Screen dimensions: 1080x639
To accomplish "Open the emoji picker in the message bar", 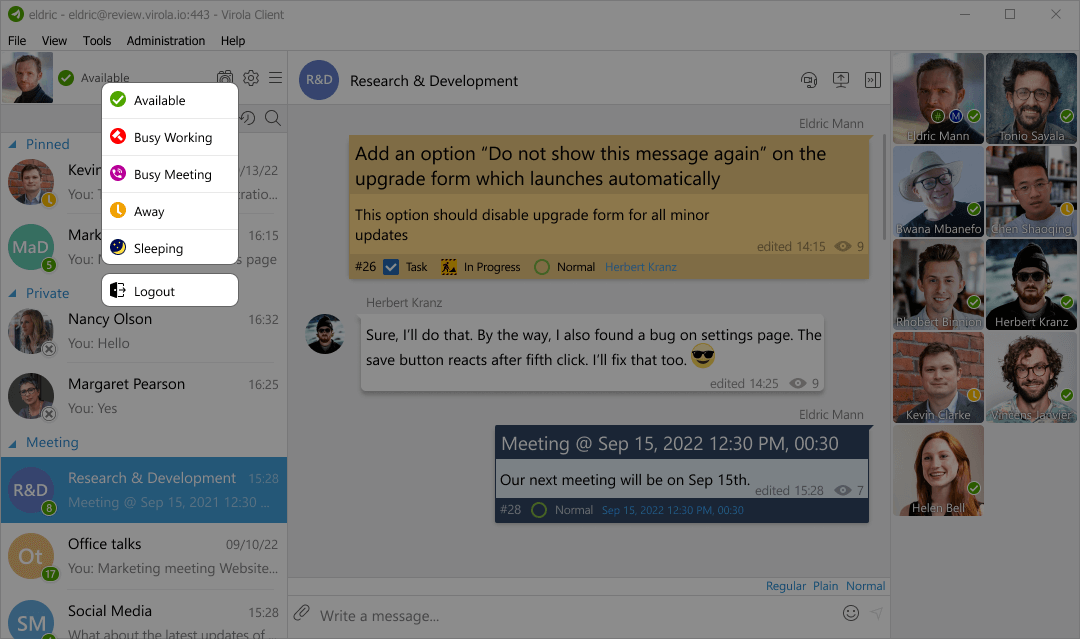I will click(x=850, y=613).
